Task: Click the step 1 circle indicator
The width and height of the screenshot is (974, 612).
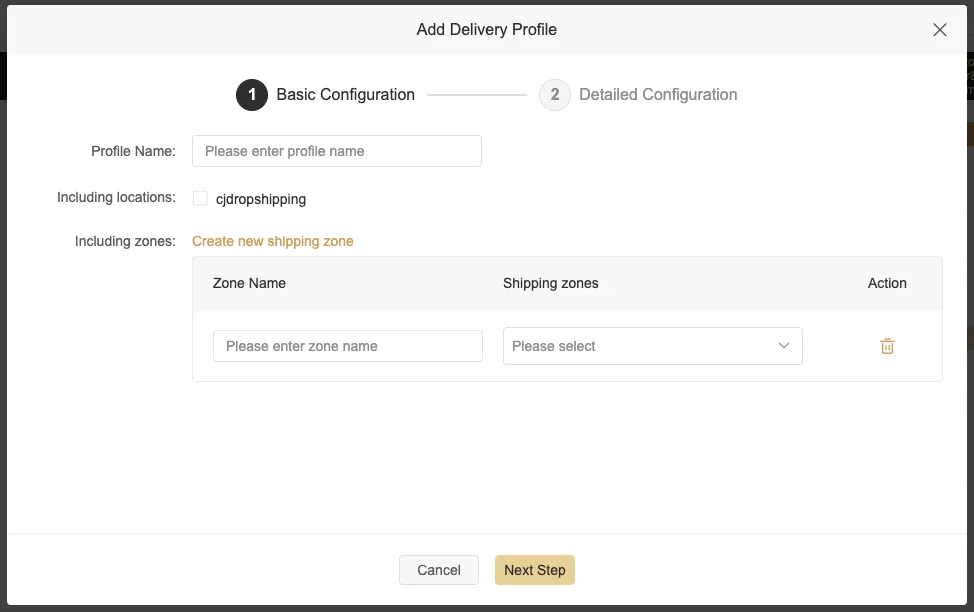Action: tap(252, 95)
